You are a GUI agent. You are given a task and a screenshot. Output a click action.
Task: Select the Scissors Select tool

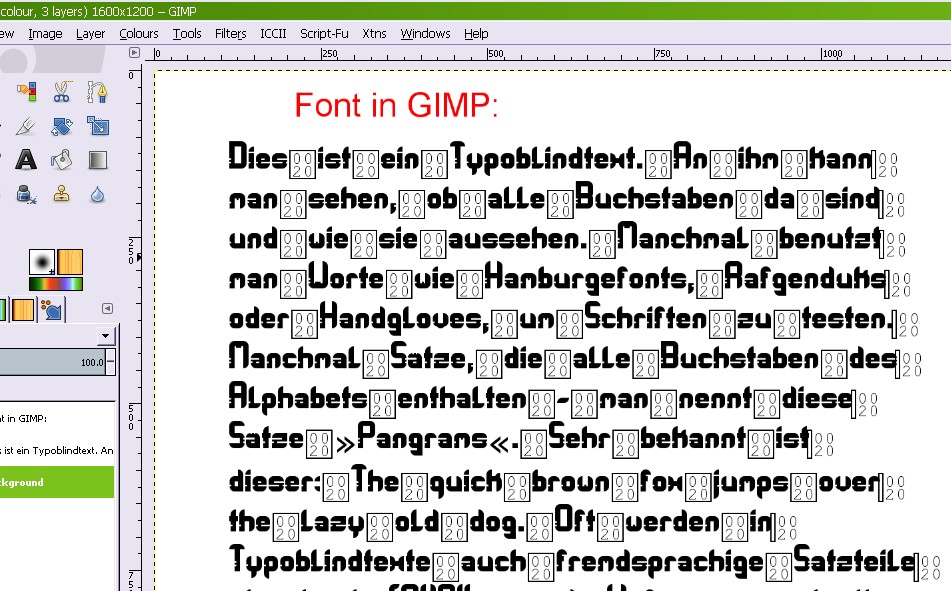[62, 92]
